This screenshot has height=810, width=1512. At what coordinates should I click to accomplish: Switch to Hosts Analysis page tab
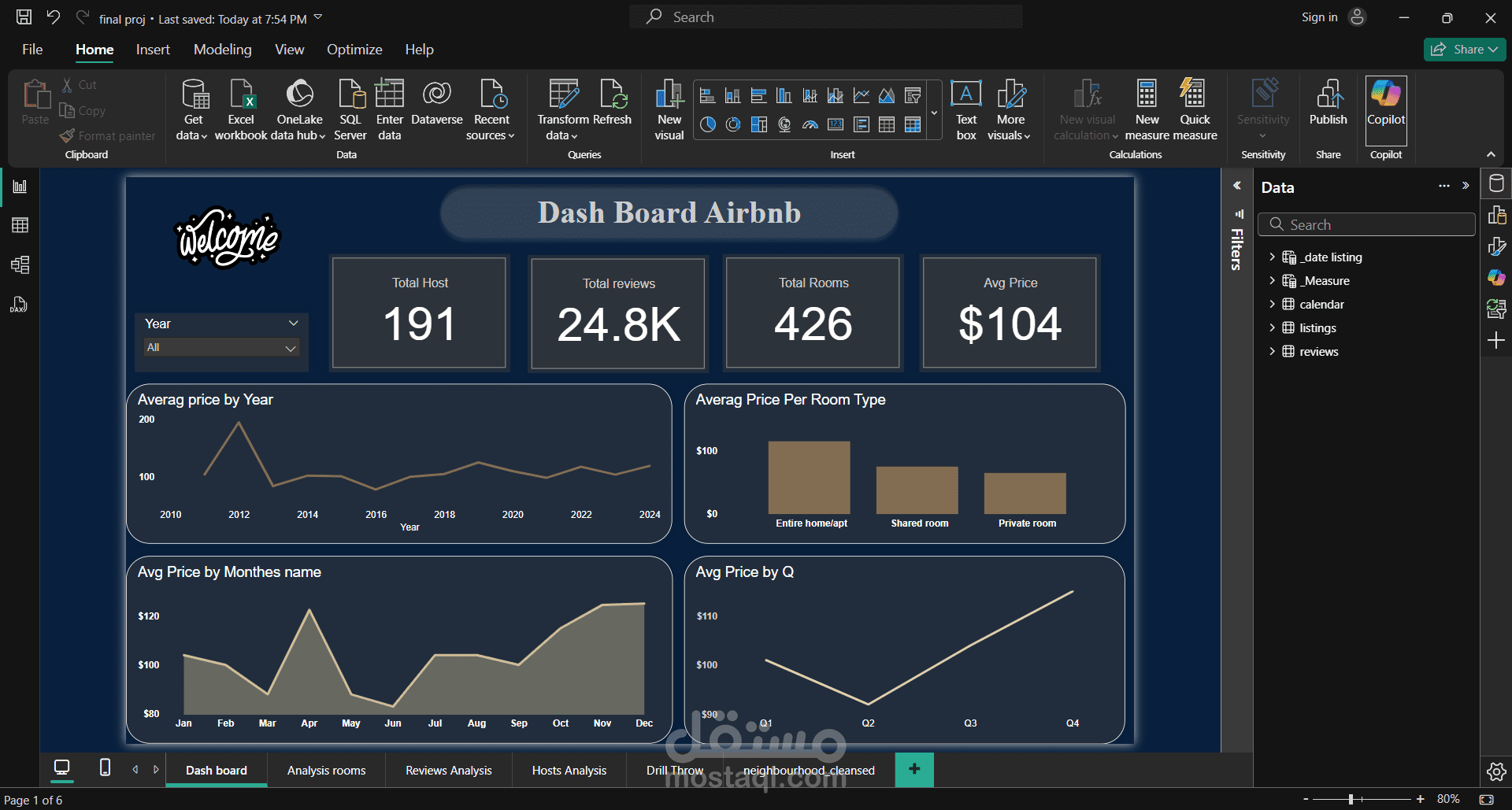[x=569, y=770]
